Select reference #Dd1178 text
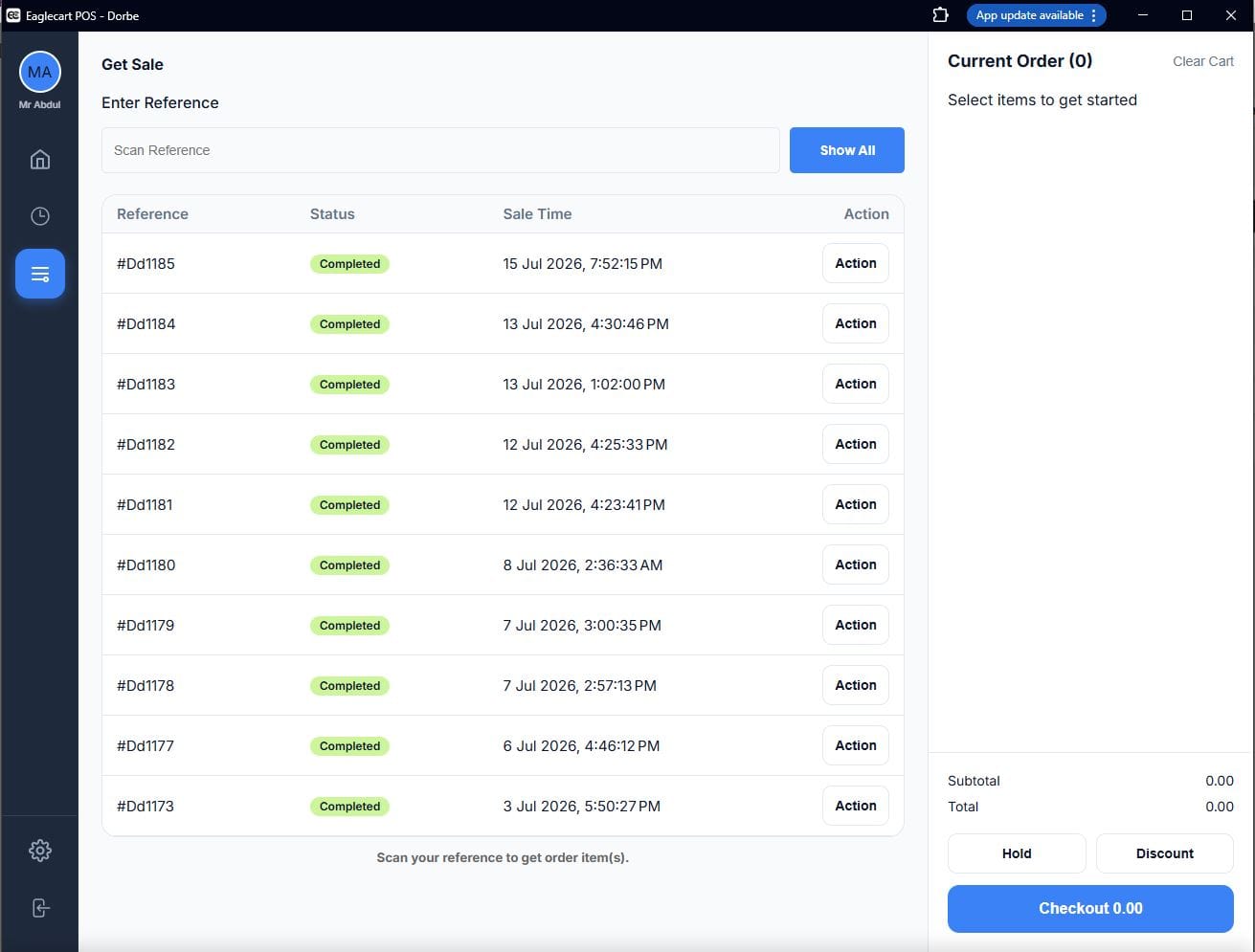Image resolution: width=1255 pixels, height=952 pixels. tap(146, 686)
